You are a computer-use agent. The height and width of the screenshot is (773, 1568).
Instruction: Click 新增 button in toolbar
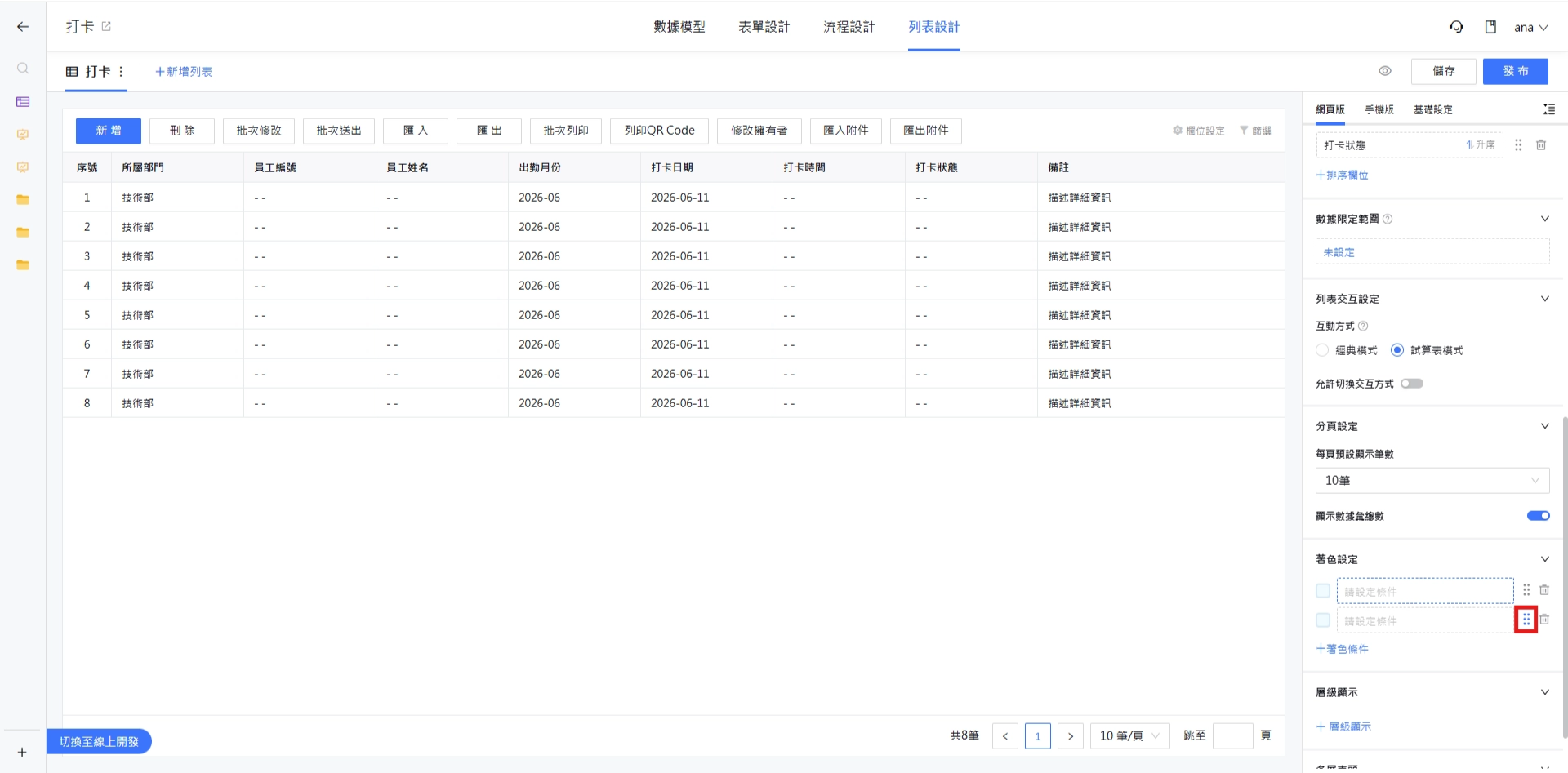point(109,131)
